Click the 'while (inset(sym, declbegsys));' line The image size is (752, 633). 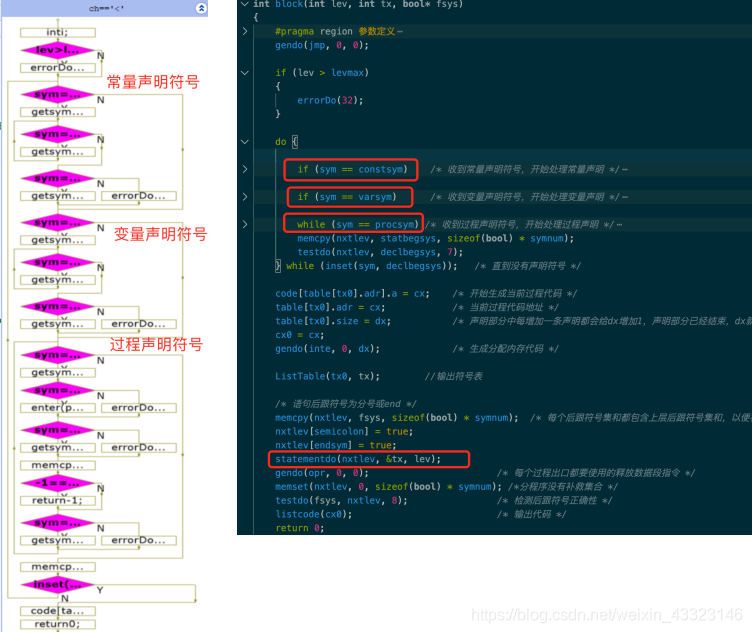tap(371, 266)
